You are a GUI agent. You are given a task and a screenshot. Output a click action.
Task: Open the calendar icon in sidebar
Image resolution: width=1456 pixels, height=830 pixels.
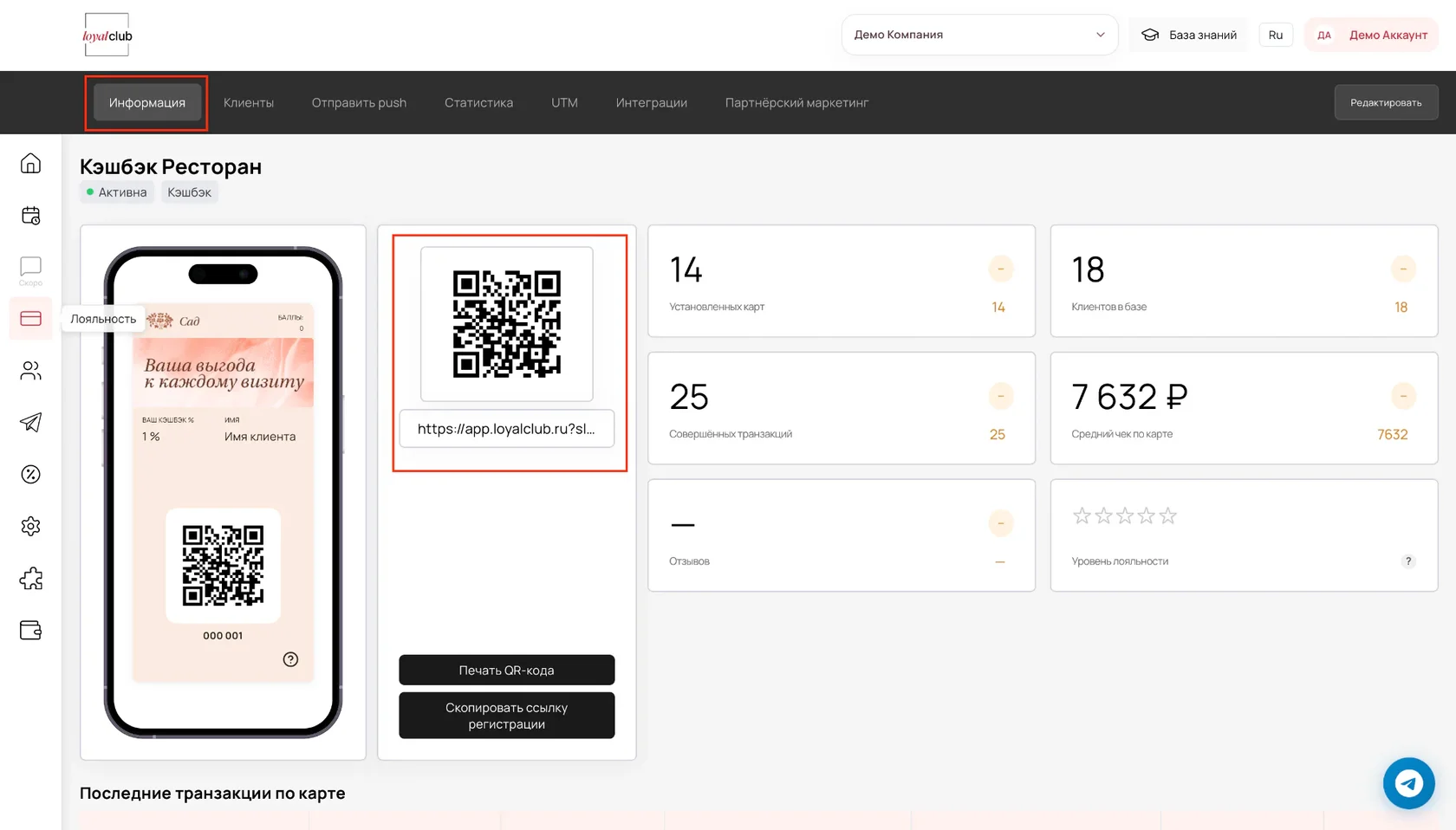tap(30, 215)
